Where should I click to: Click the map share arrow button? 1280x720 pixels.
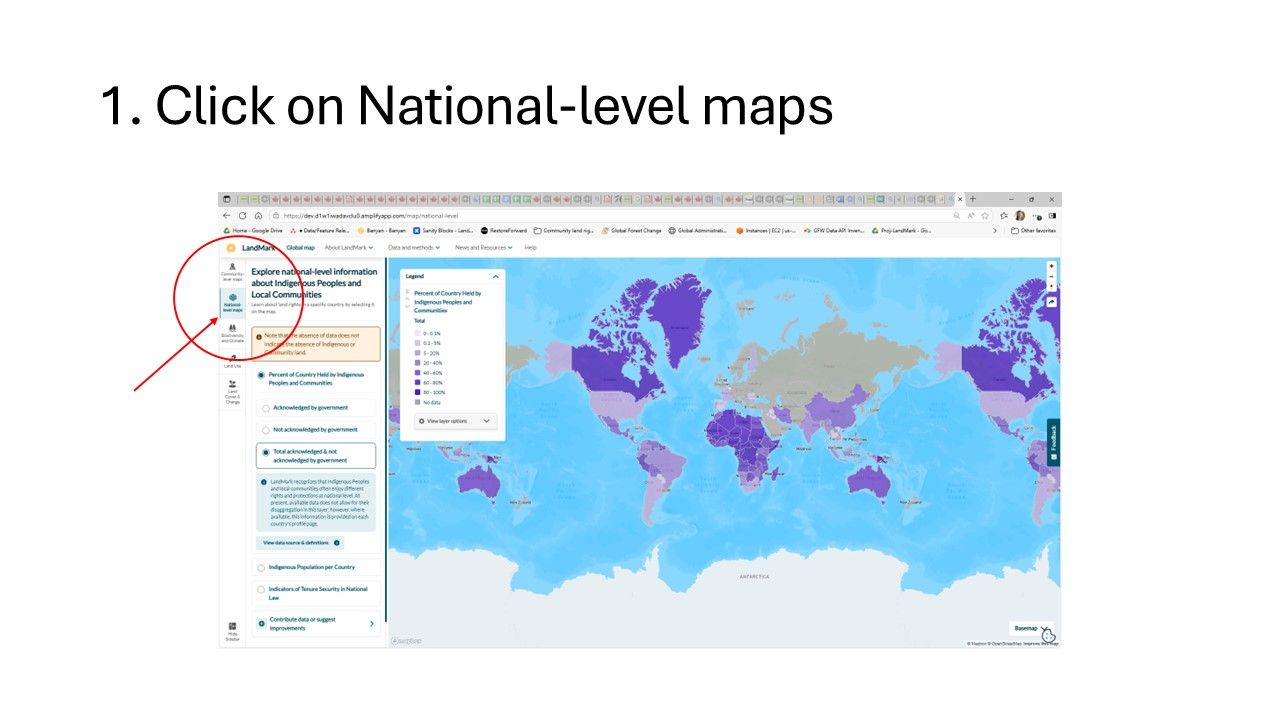coord(1052,301)
